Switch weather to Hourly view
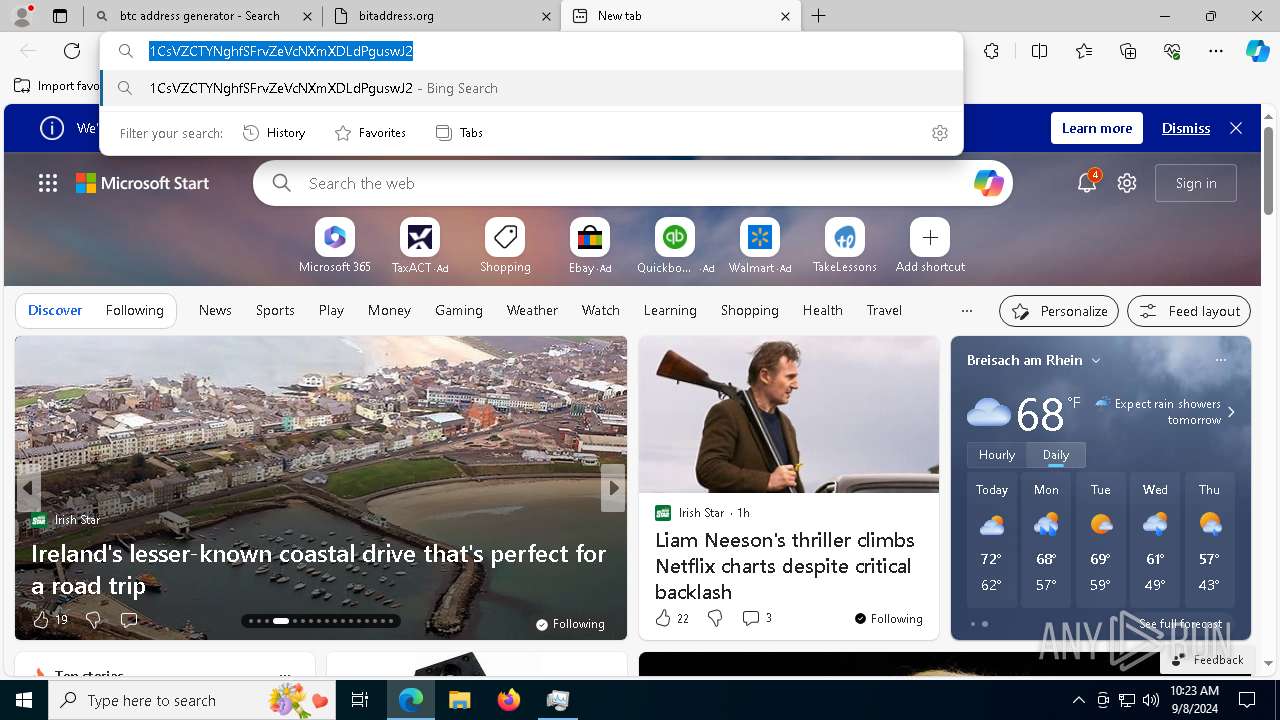The height and width of the screenshot is (720, 1280). coord(996,455)
